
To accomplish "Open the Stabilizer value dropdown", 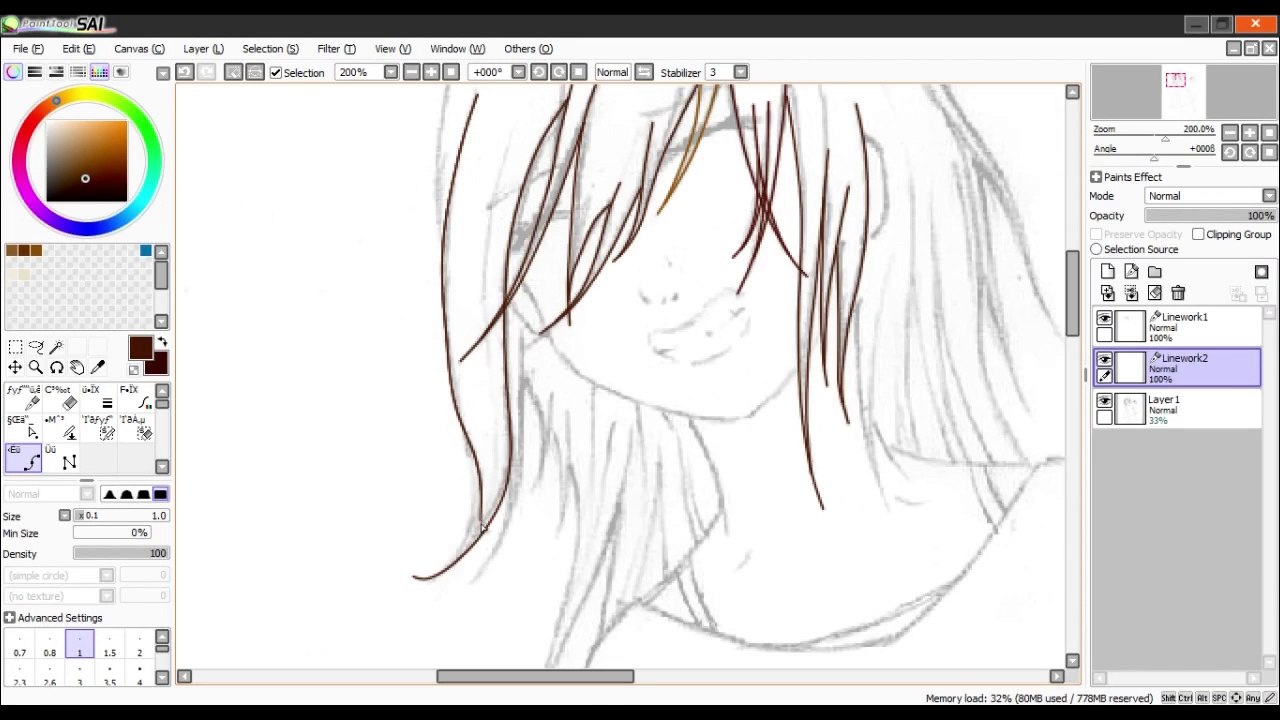I will click(x=740, y=72).
